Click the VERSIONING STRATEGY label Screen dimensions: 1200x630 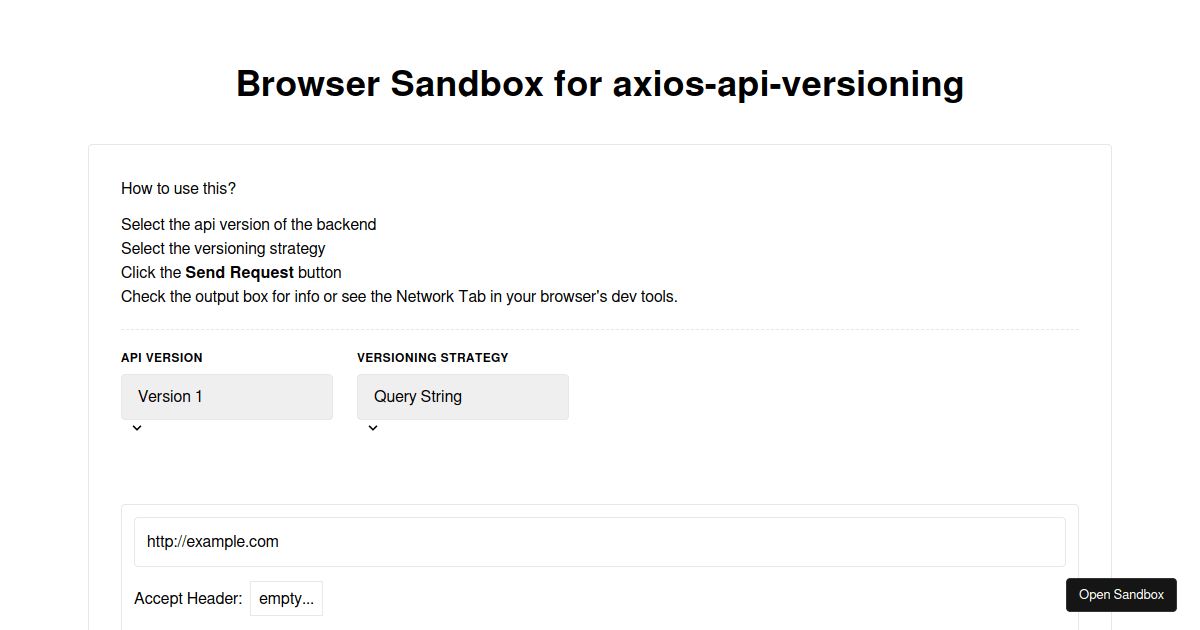tap(432, 357)
